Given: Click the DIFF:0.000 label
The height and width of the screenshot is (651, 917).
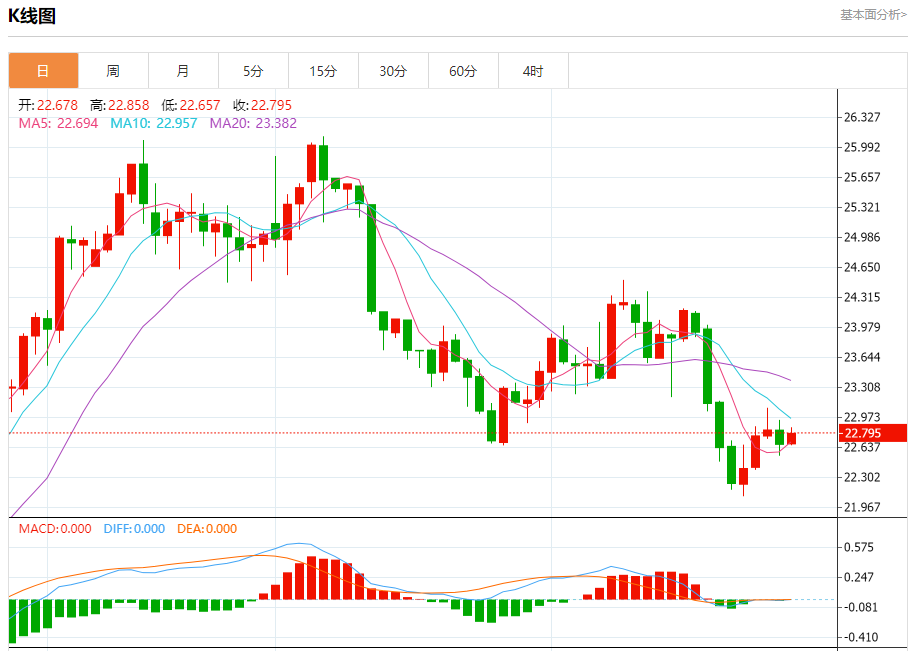Looking at the screenshot, I should tap(134, 529).
